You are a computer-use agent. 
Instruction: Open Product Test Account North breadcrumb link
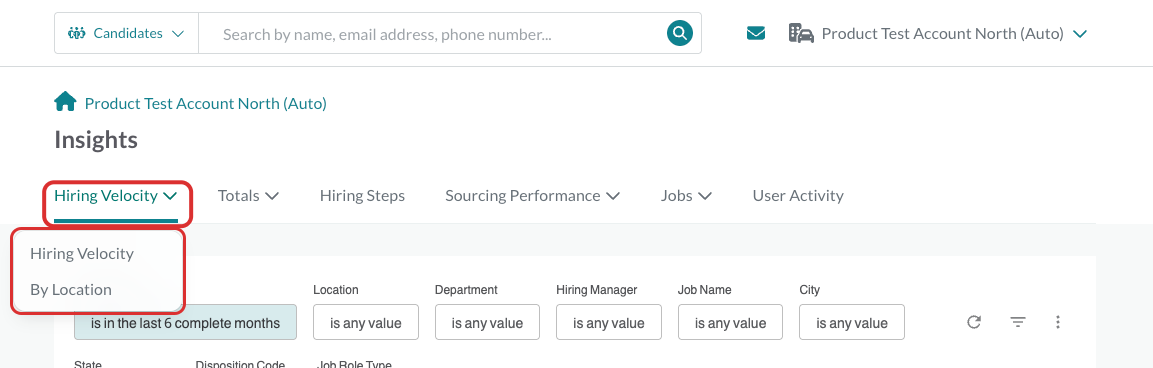[205, 103]
